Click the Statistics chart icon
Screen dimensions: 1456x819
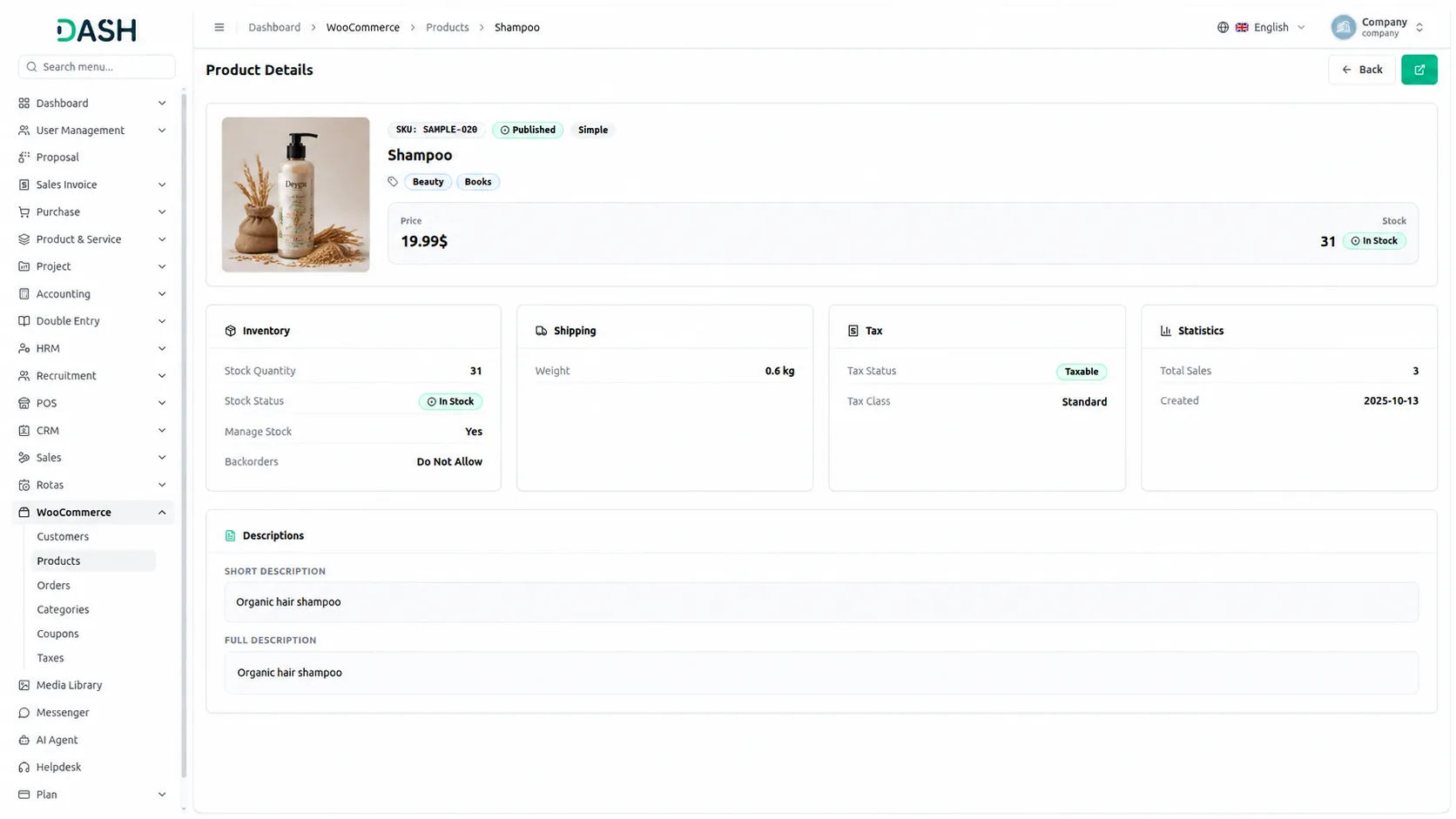[x=1166, y=331]
